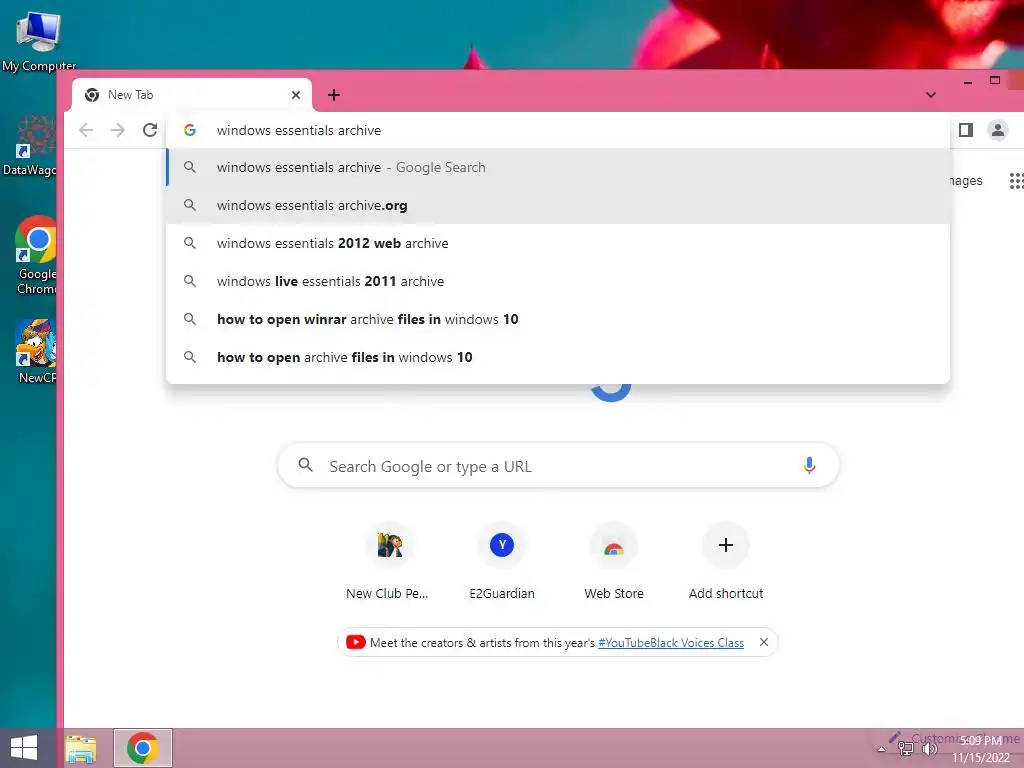Click the 'Search Google or type a URL' box
Screen dimensions: 1024x768
(x=558, y=466)
